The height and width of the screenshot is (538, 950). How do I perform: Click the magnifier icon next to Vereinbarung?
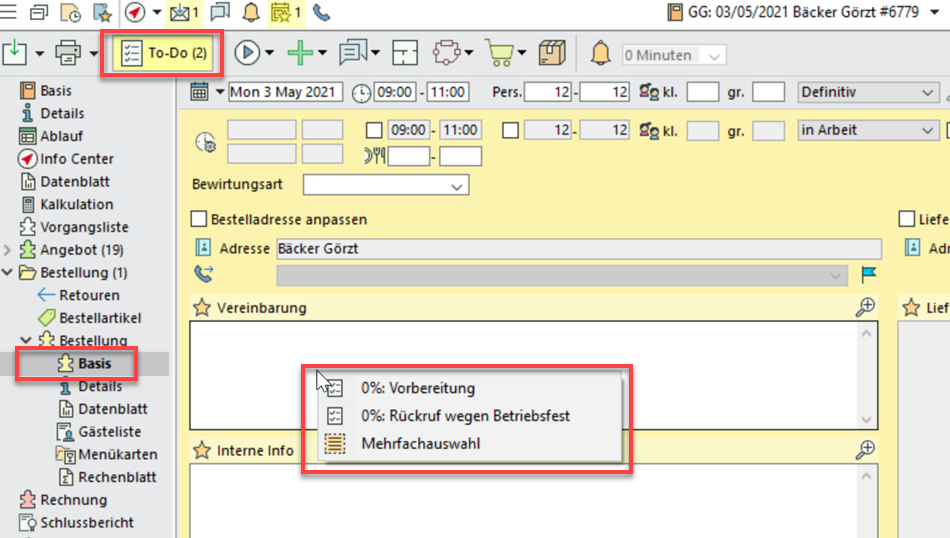(x=866, y=308)
